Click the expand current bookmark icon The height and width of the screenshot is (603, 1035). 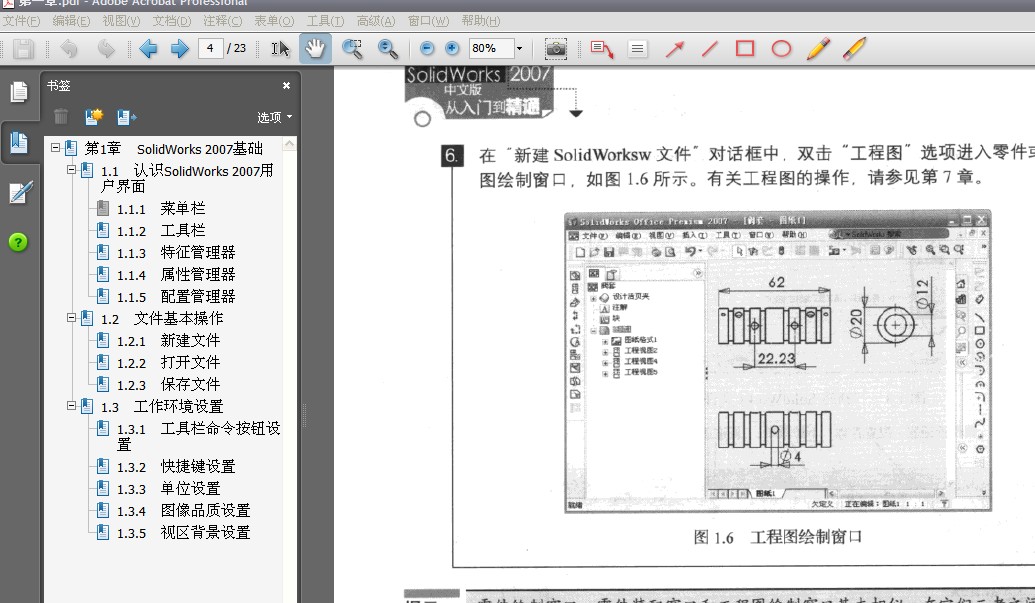point(126,117)
